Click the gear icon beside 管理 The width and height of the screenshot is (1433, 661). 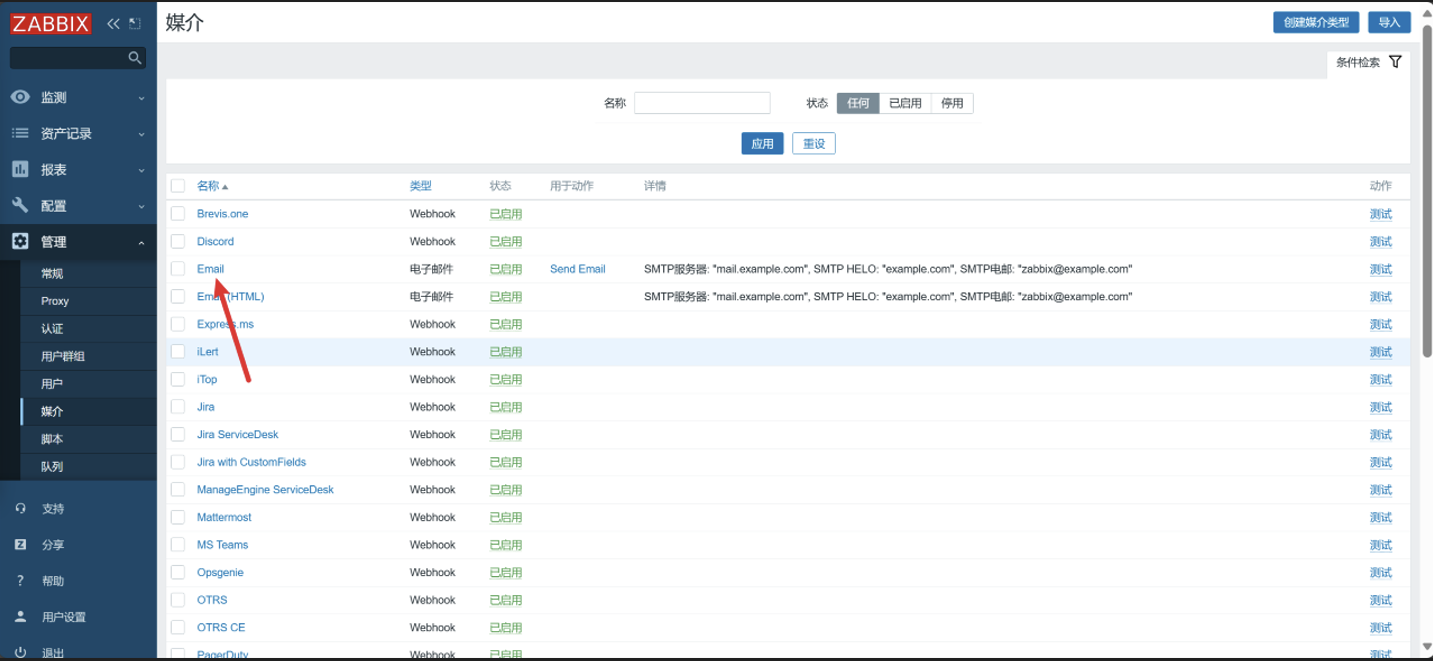pyautogui.click(x=20, y=241)
